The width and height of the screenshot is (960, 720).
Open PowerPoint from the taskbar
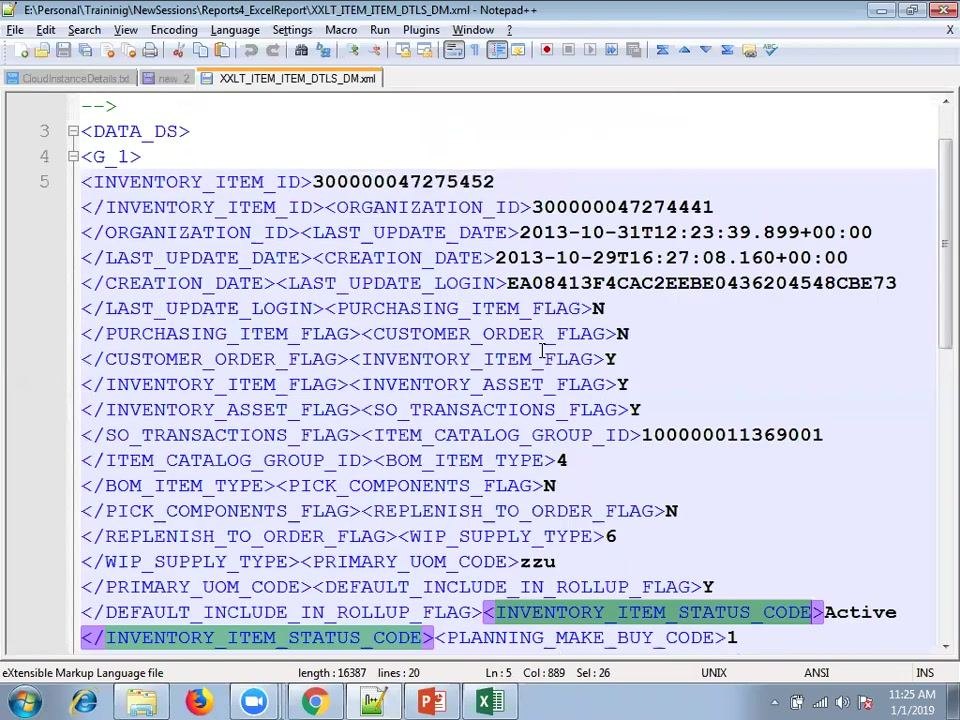click(432, 702)
